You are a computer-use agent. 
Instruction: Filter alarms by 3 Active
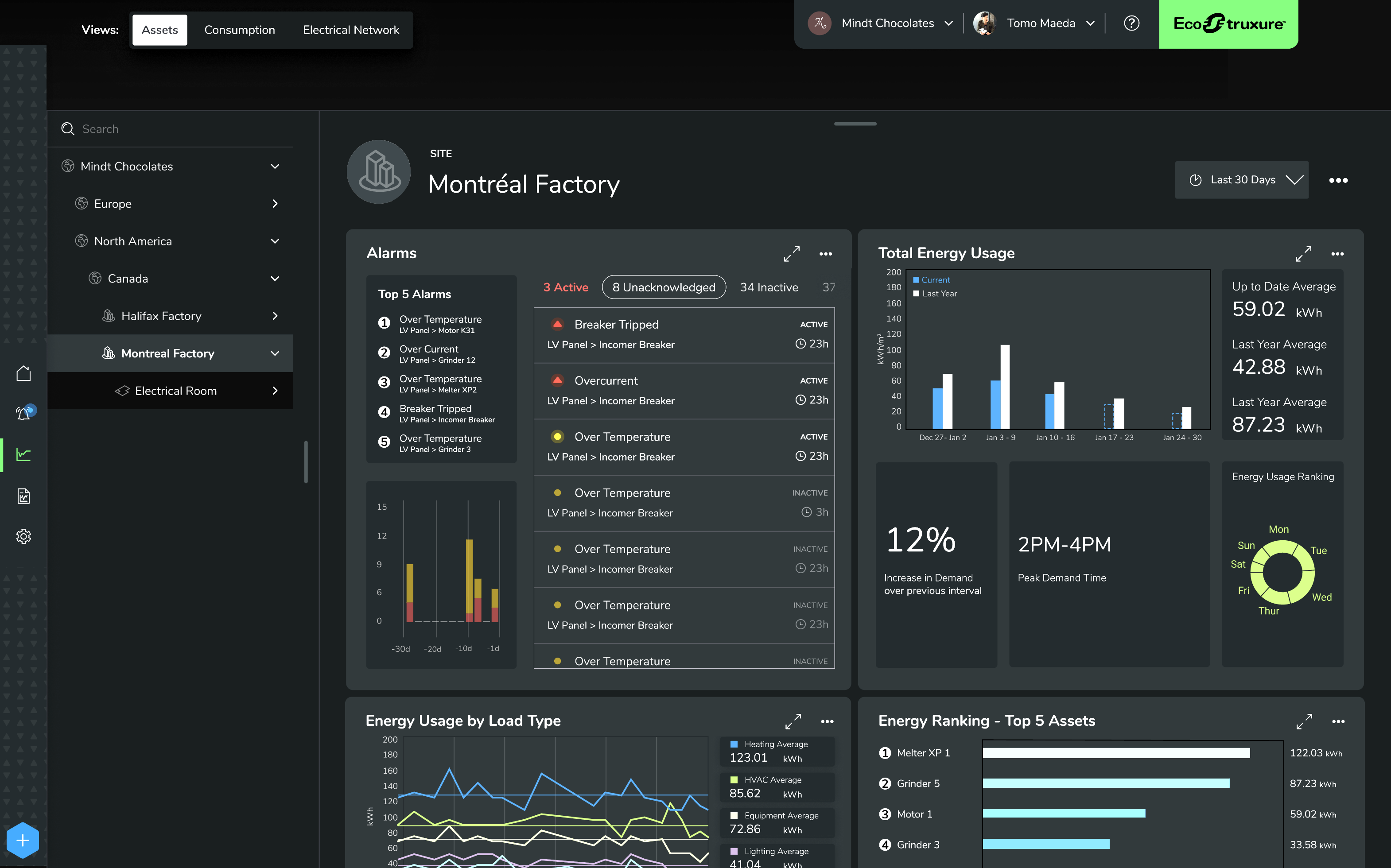(565, 287)
